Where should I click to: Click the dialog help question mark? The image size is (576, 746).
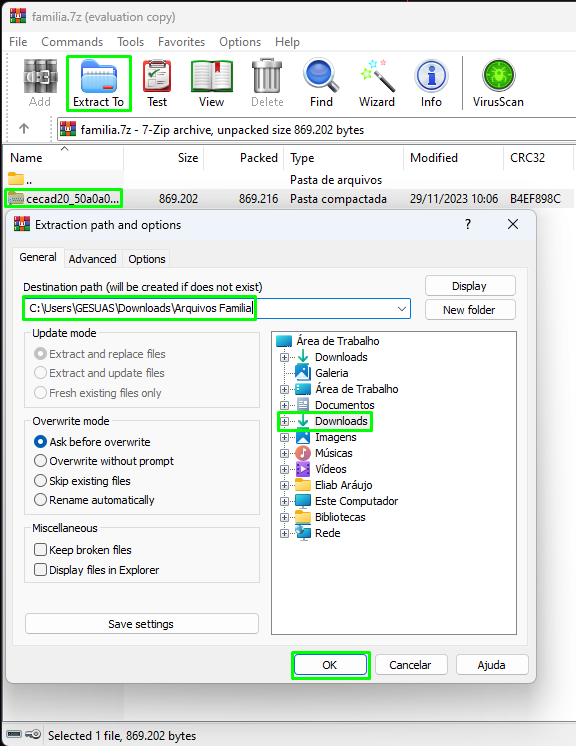(468, 224)
